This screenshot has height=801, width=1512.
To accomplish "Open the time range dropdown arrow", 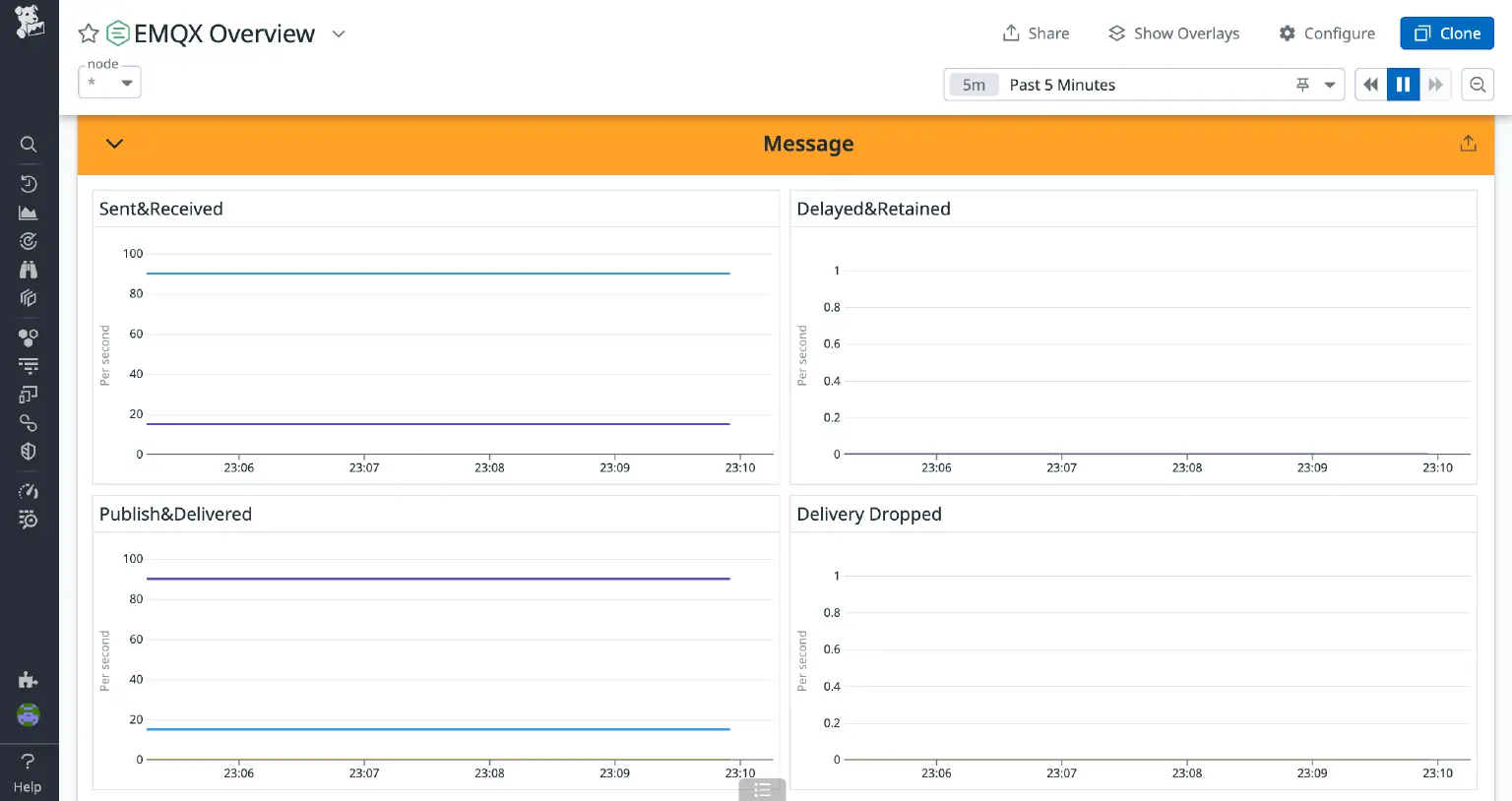I will pos(1329,85).
